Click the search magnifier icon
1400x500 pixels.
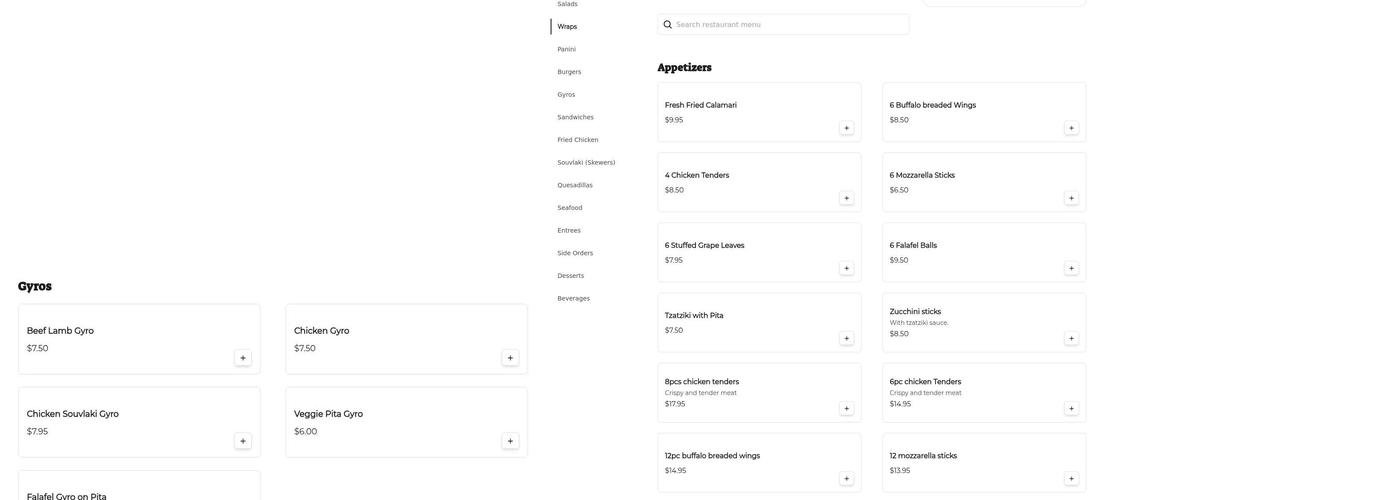pyautogui.click(x=668, y=25)
